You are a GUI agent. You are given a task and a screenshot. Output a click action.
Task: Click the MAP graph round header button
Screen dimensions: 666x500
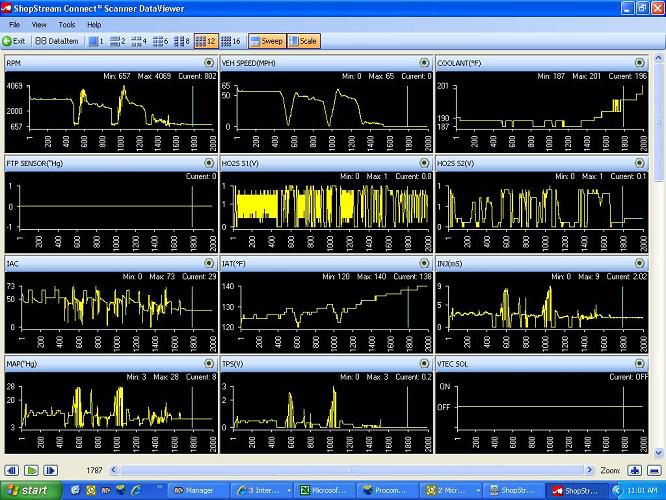209,364
